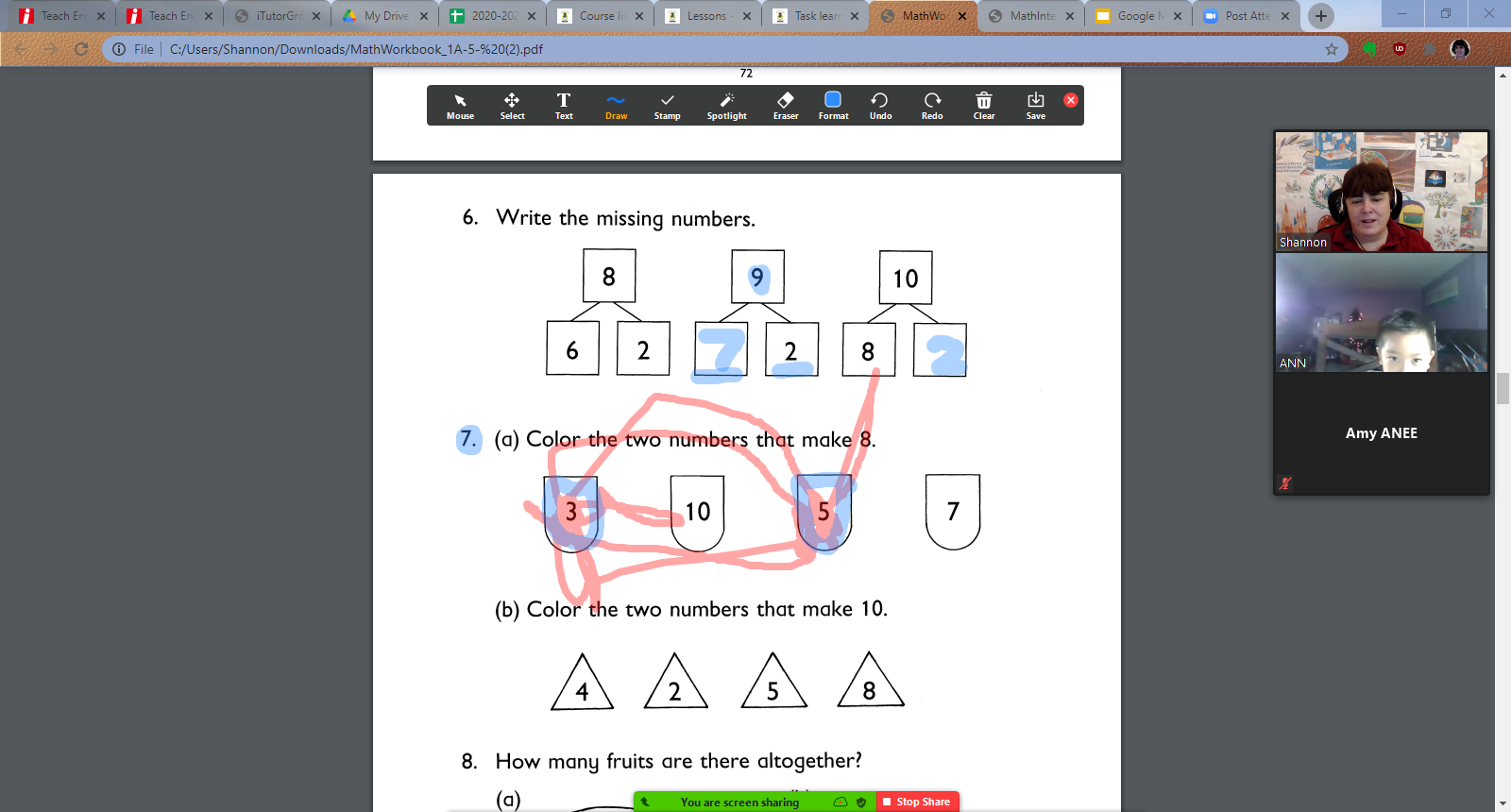The height and width of the screenshot is (812, 1511).
Task: Switch to the Task learn tab
Action: [x=817, y=16]
